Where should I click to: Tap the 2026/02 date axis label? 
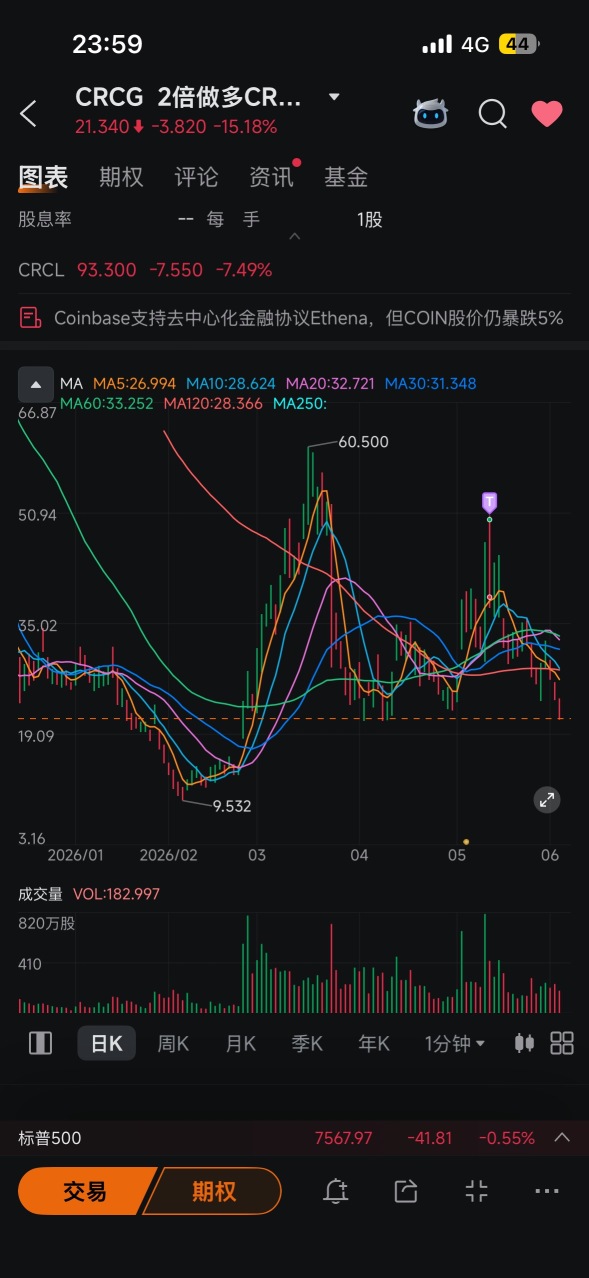(169, 855)
